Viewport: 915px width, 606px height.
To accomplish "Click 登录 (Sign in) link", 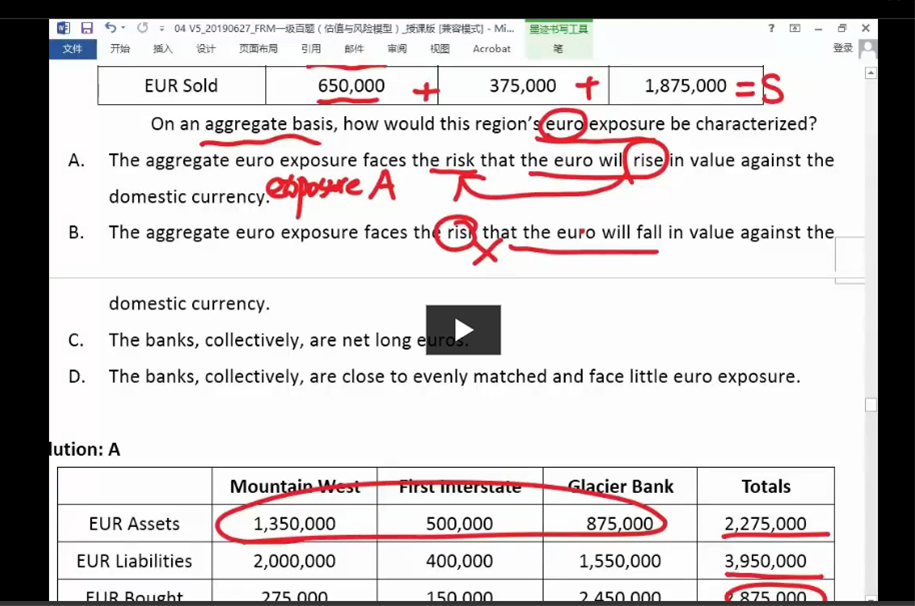I will (843, 48).
